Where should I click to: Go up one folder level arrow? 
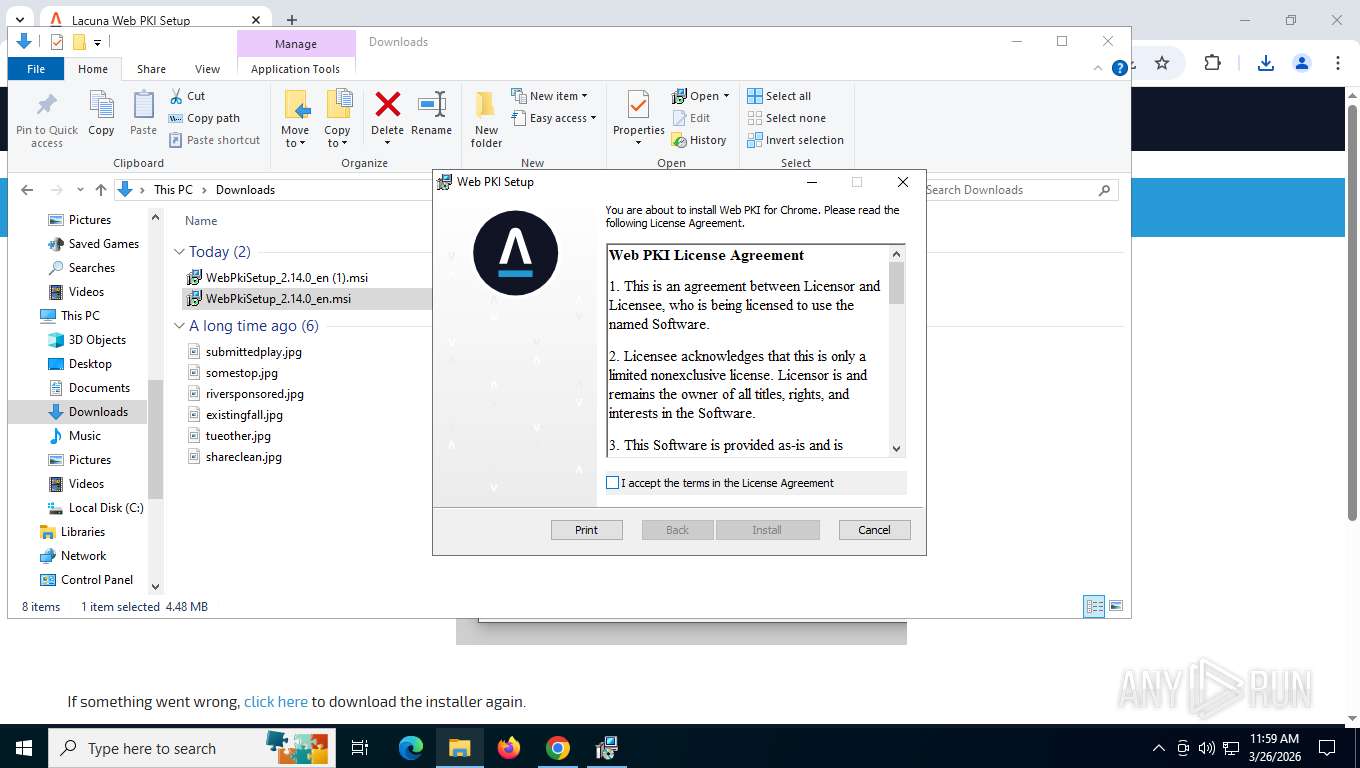point(101,190)
